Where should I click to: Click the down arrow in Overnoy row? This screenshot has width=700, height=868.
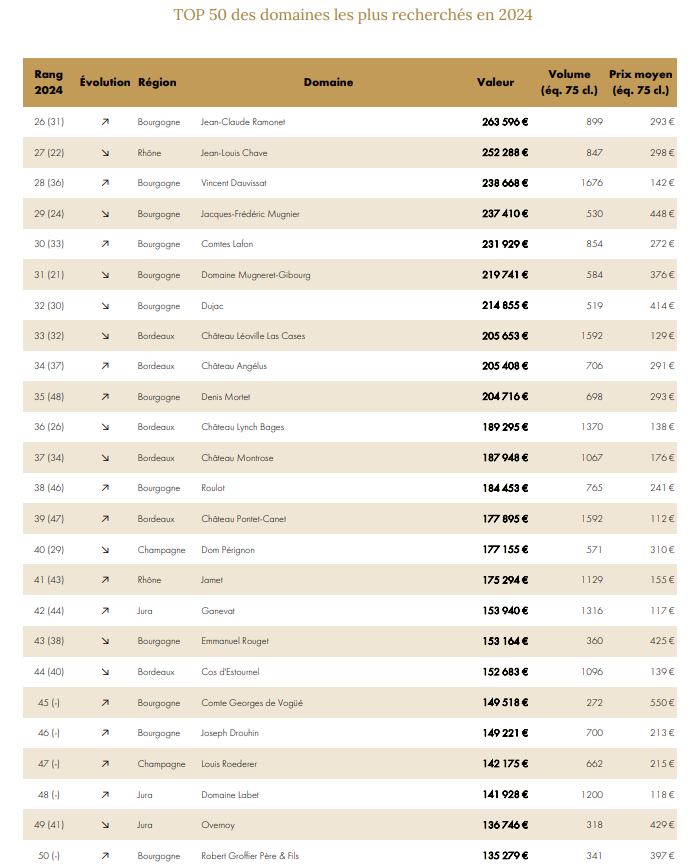click(x=105, y=825)
